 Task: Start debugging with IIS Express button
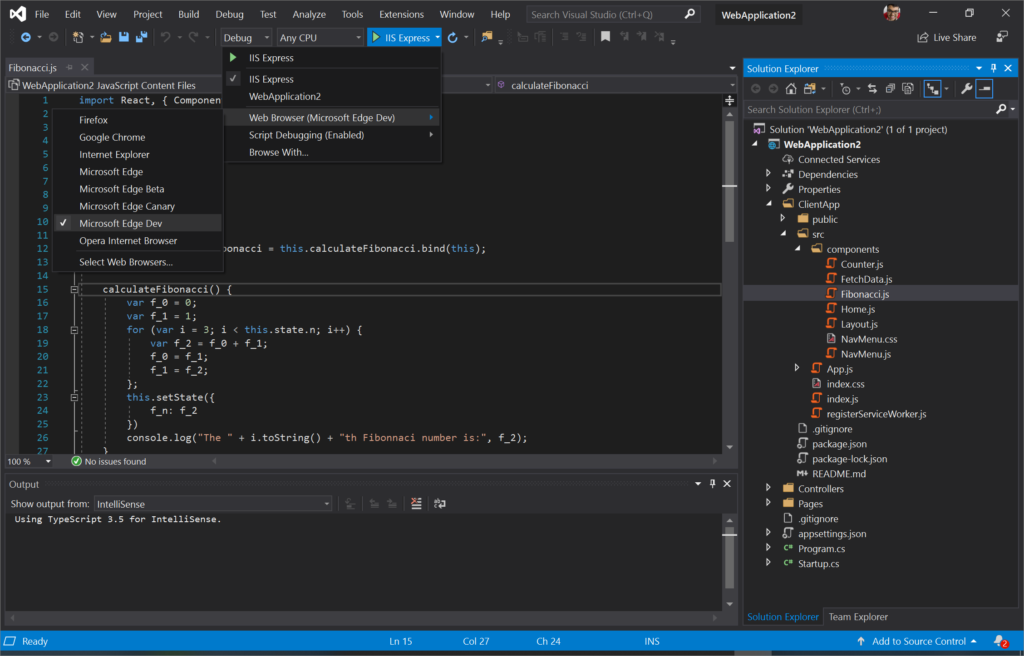(x=400, y=38)
